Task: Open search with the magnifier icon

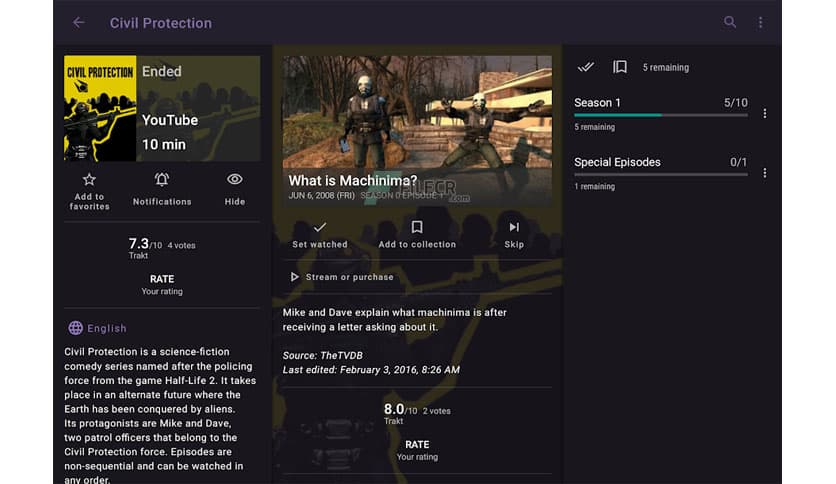Action: click(x=730, y=22)
